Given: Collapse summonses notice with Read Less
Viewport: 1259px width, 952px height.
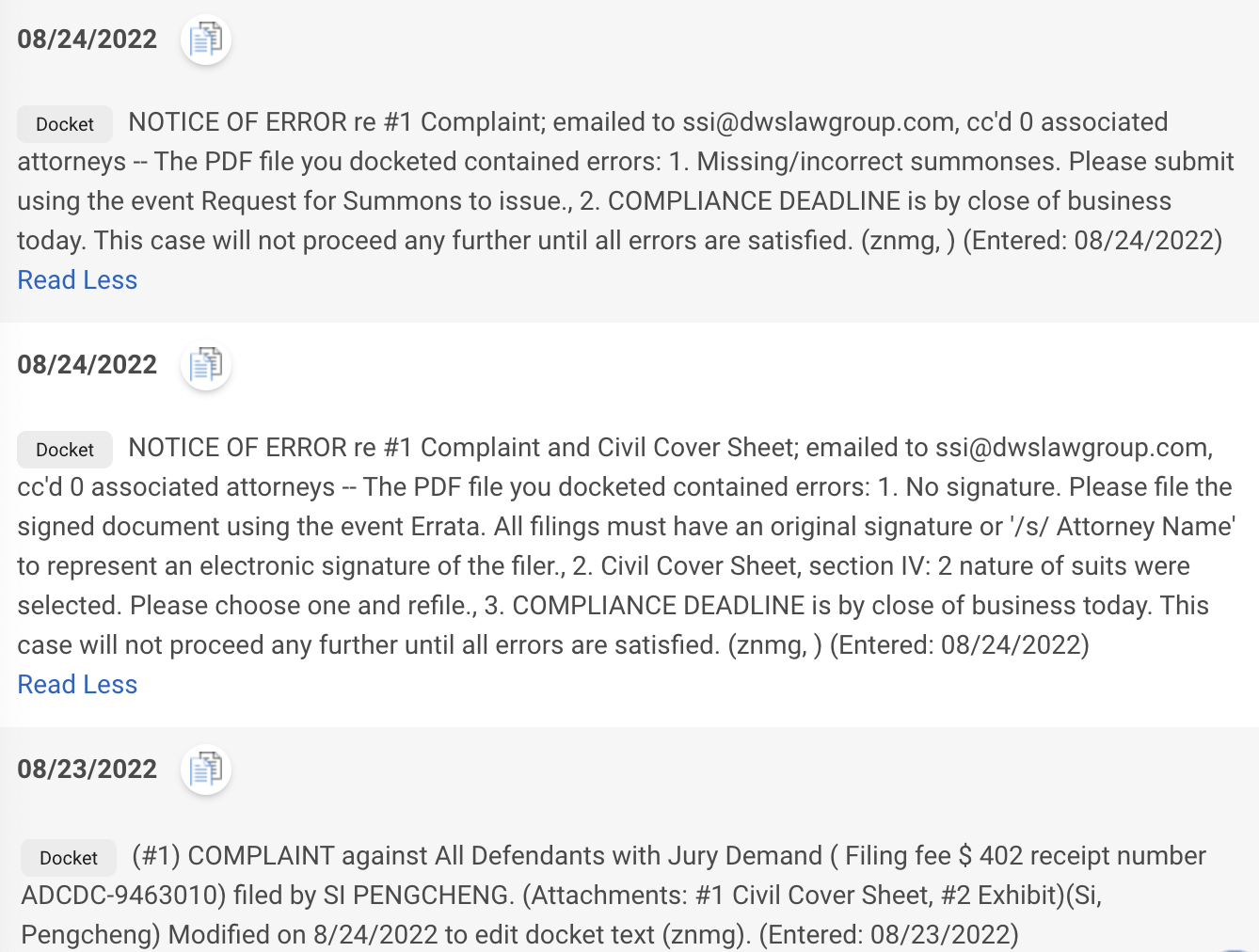Looking at the screenshot, I should coord(77,280).
